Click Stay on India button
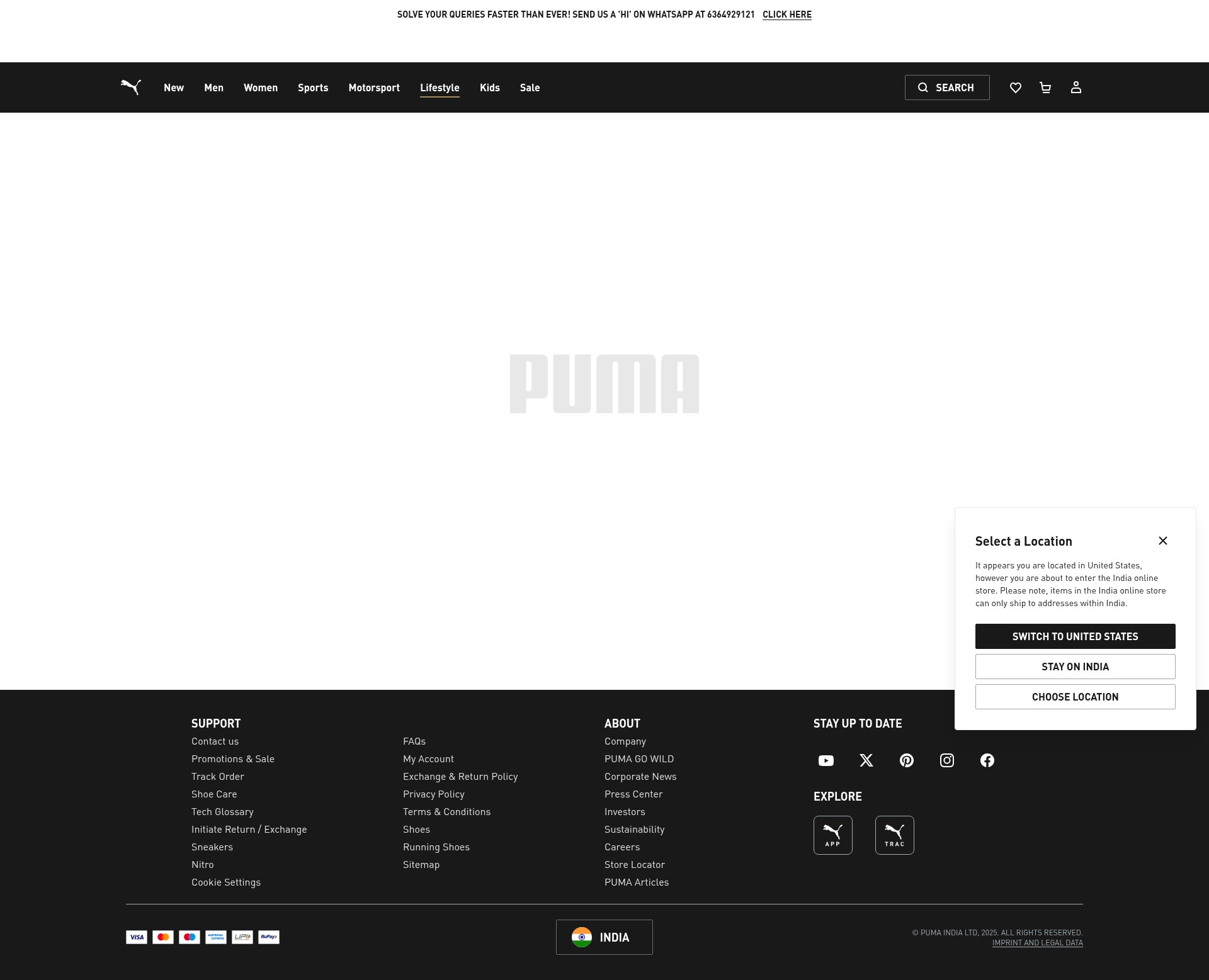The height and width of the screenshot is (980, 1209). pyautogui.click(x=1076, y=667)
